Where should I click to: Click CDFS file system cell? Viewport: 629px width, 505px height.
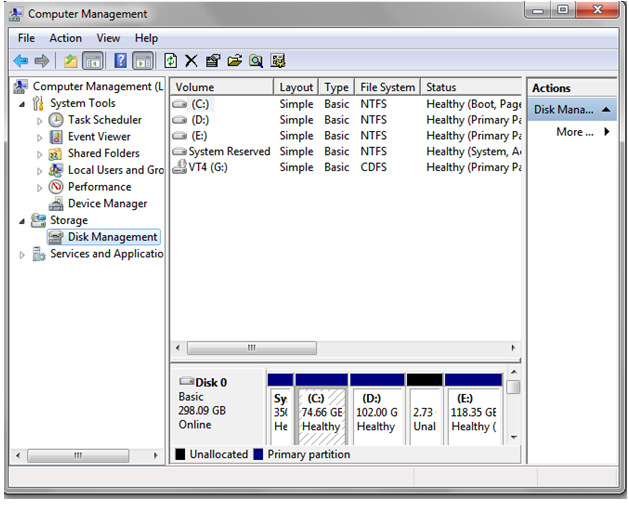coord(373,167)
